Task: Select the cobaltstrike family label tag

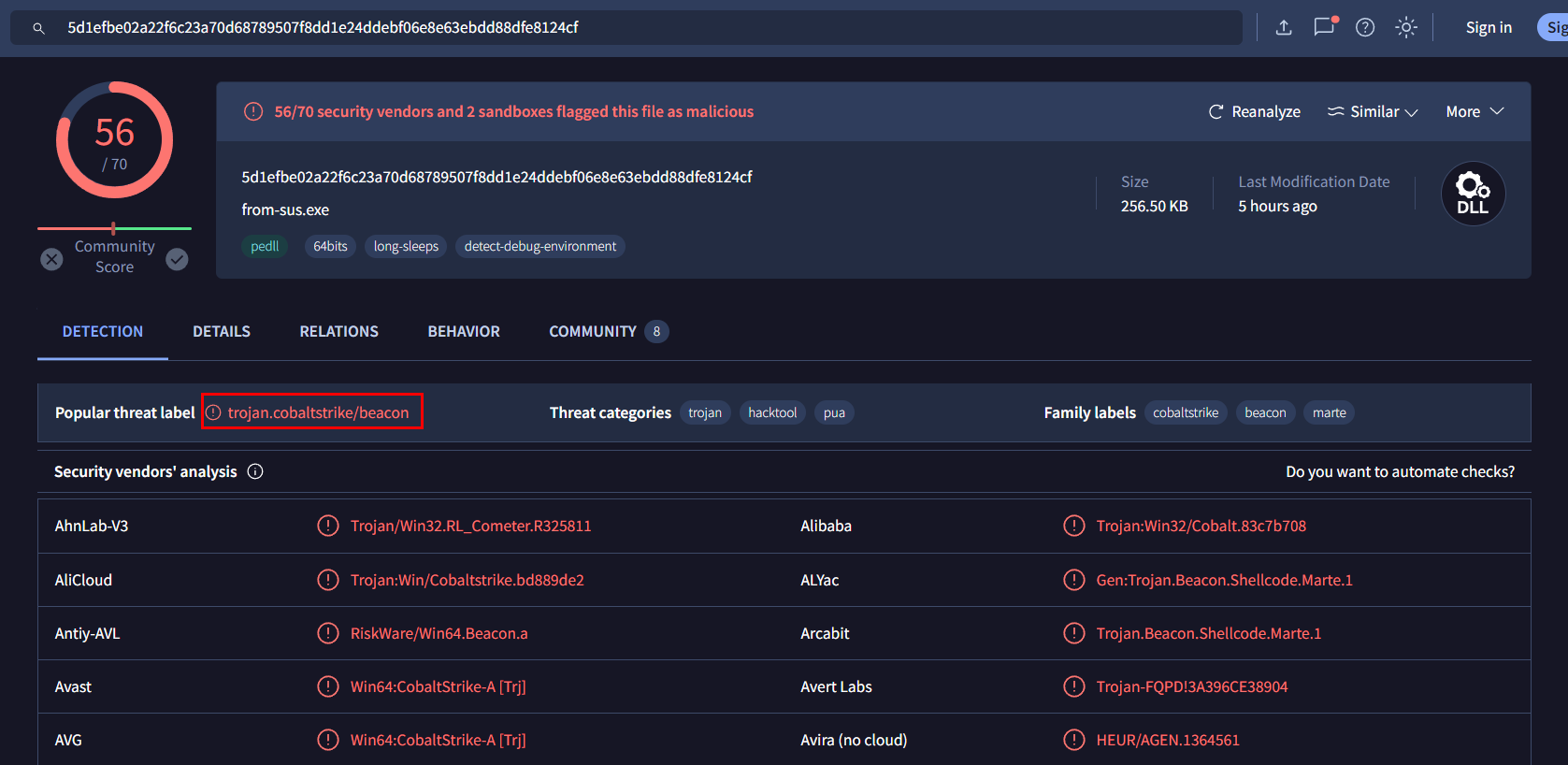Action: (1186, 412)
